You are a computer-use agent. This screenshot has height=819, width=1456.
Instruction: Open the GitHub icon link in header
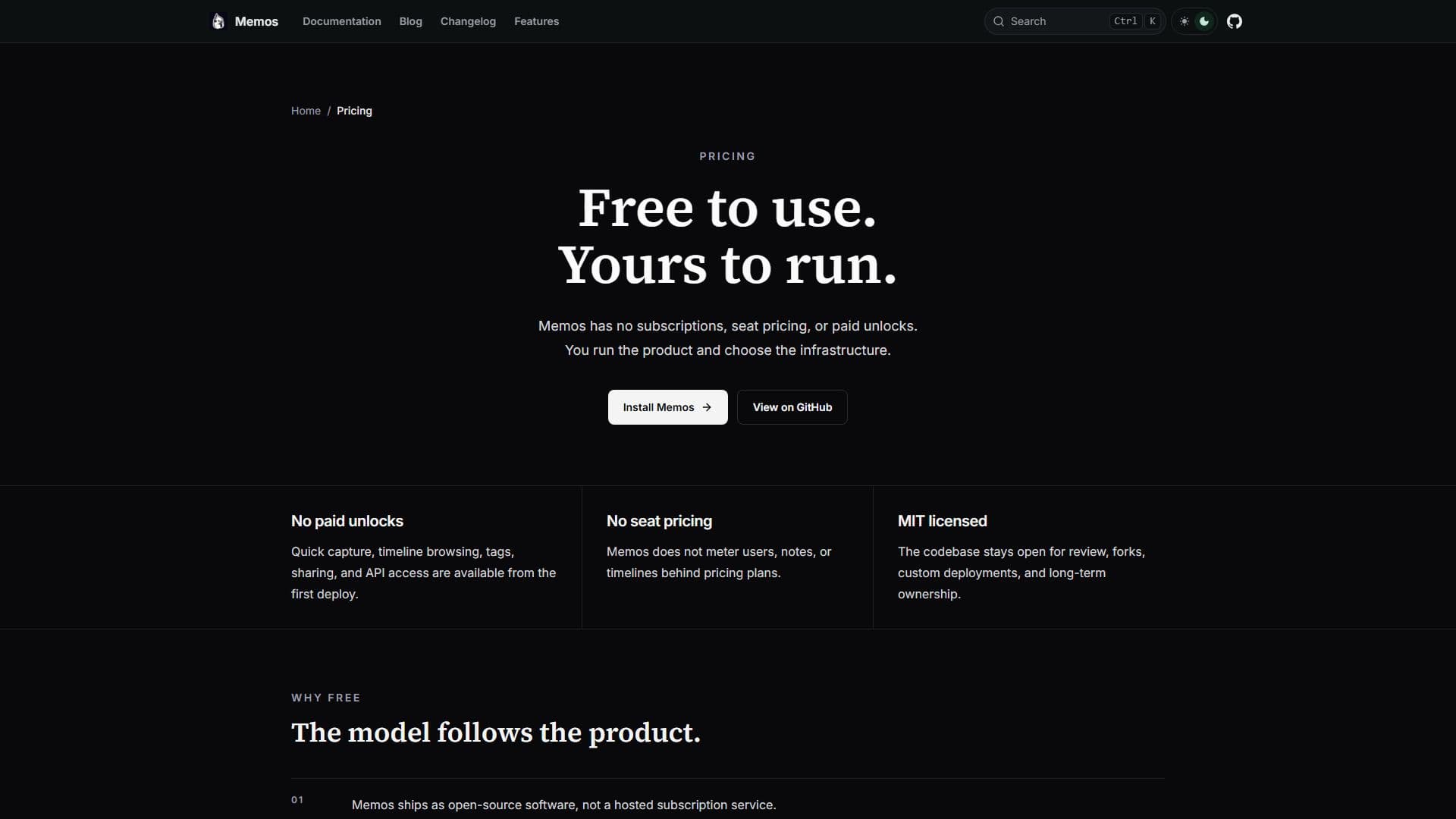pyautogui.click(x=1235, y=21)
